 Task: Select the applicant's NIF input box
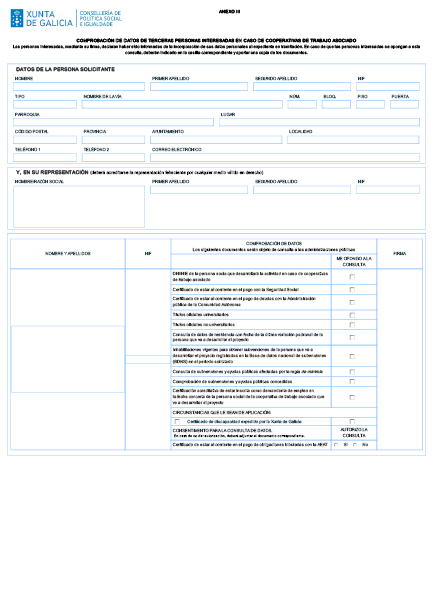click(x=388, y=87)
